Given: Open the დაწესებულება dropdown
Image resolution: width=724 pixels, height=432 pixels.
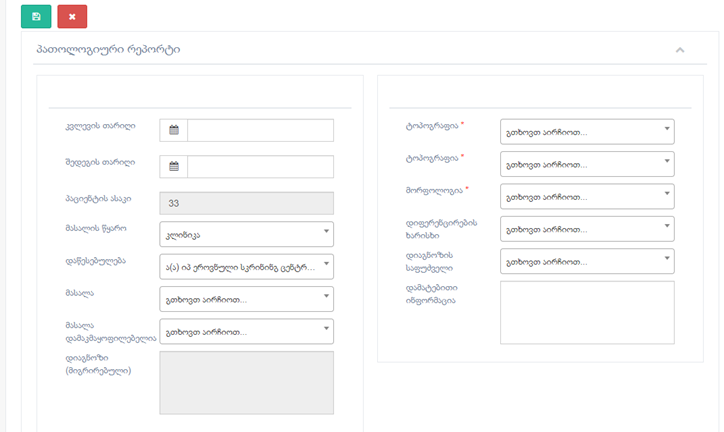Looking at the screenshot, I should (246, 266).
